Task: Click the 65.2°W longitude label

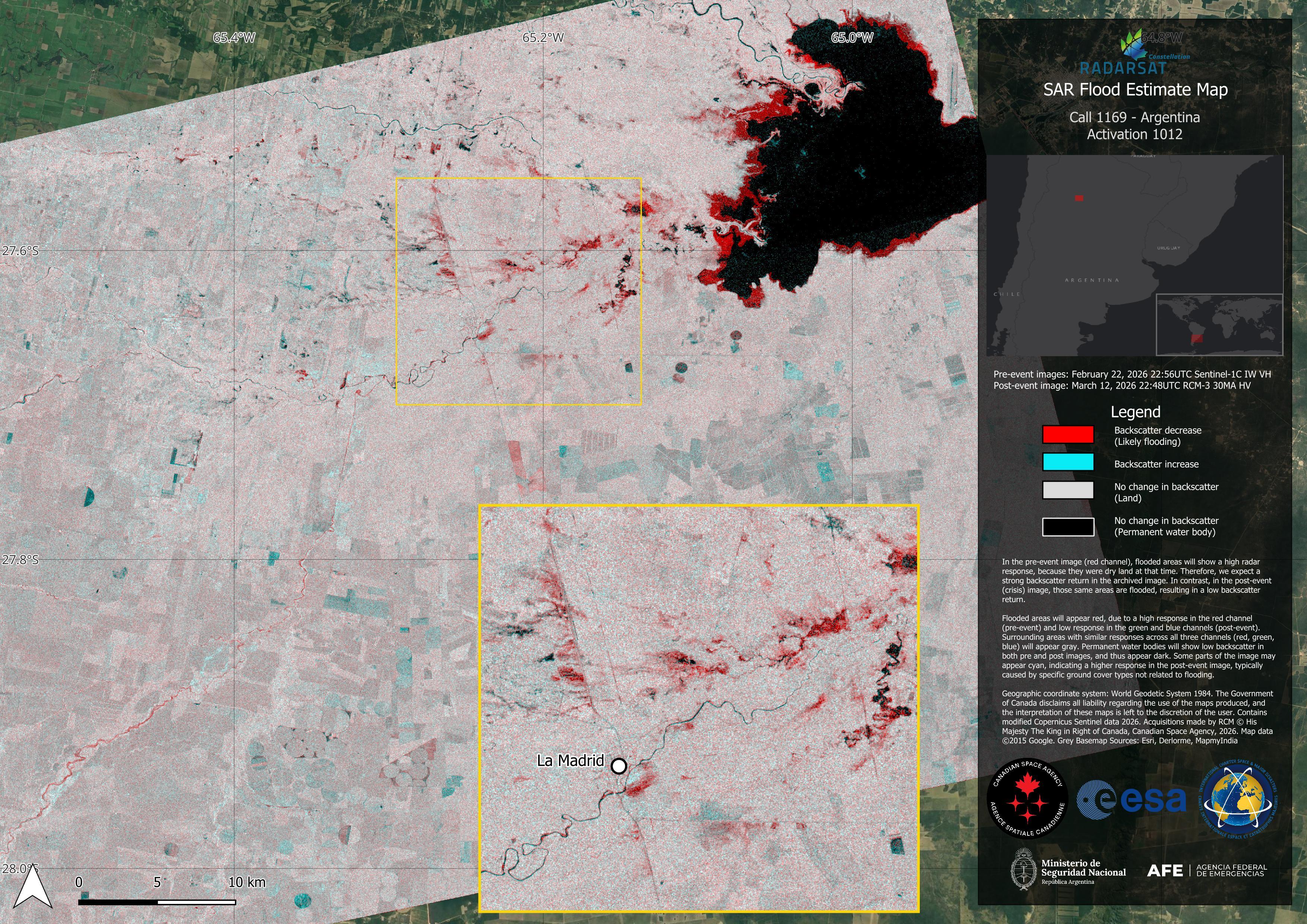Action: [543, 38]
